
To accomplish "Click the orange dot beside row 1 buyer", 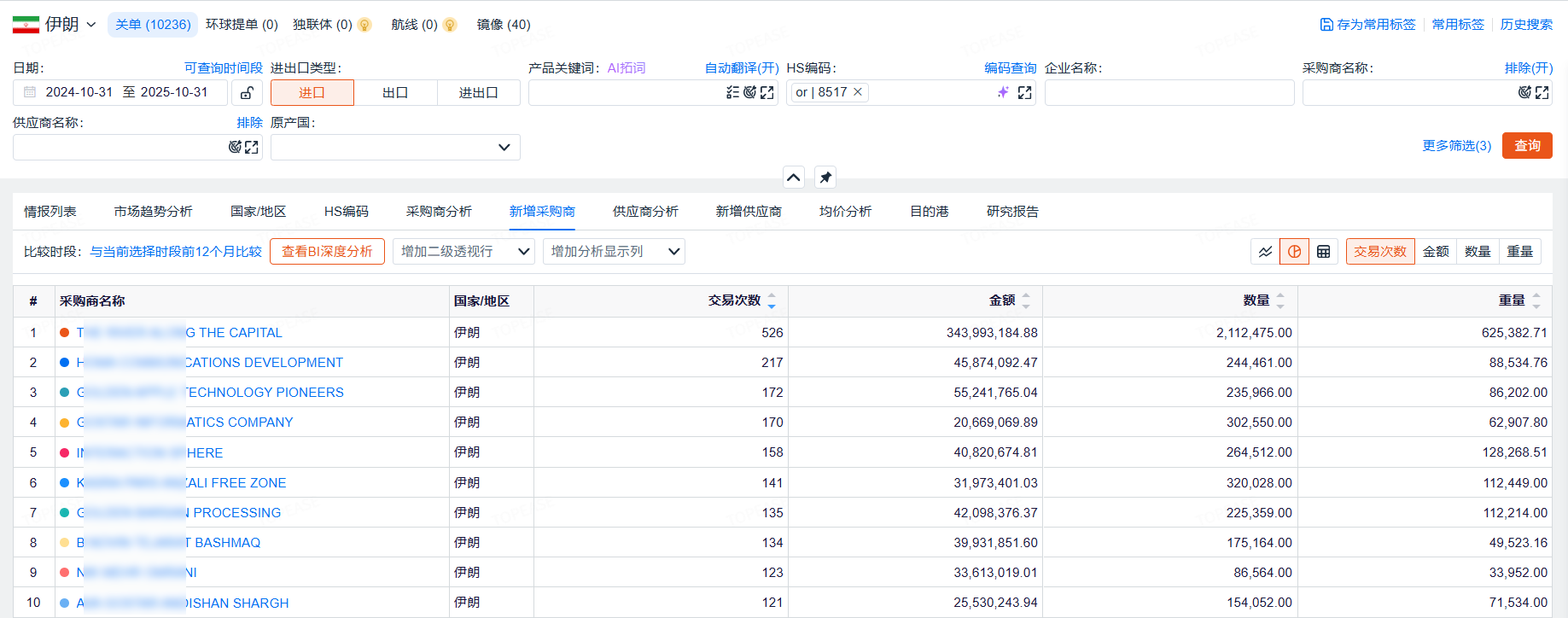I will 65,333.
